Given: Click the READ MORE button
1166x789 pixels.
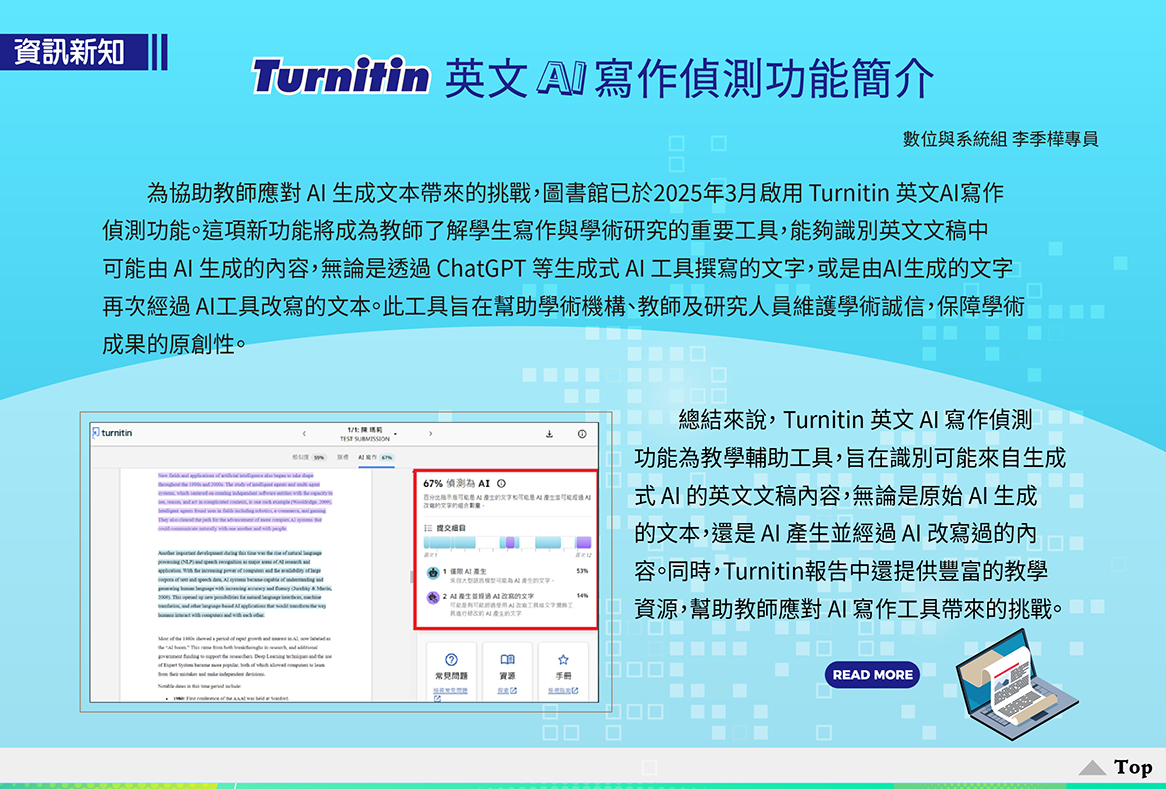Looking at the screenshot, I should (x=872, y=675).
